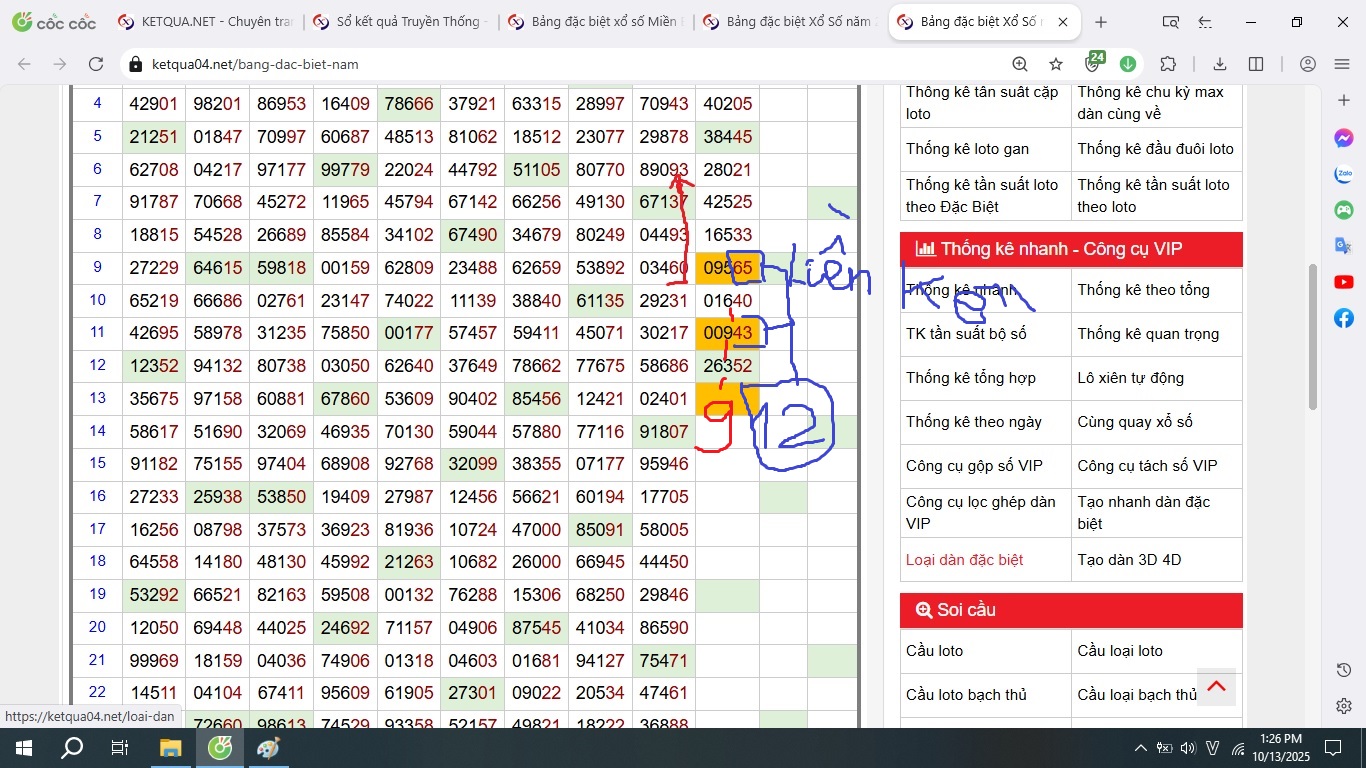This screenshot has width=1366, height=768.
Task: Open the red Loại dàn đặc biệt link
Action: (964, 560)
